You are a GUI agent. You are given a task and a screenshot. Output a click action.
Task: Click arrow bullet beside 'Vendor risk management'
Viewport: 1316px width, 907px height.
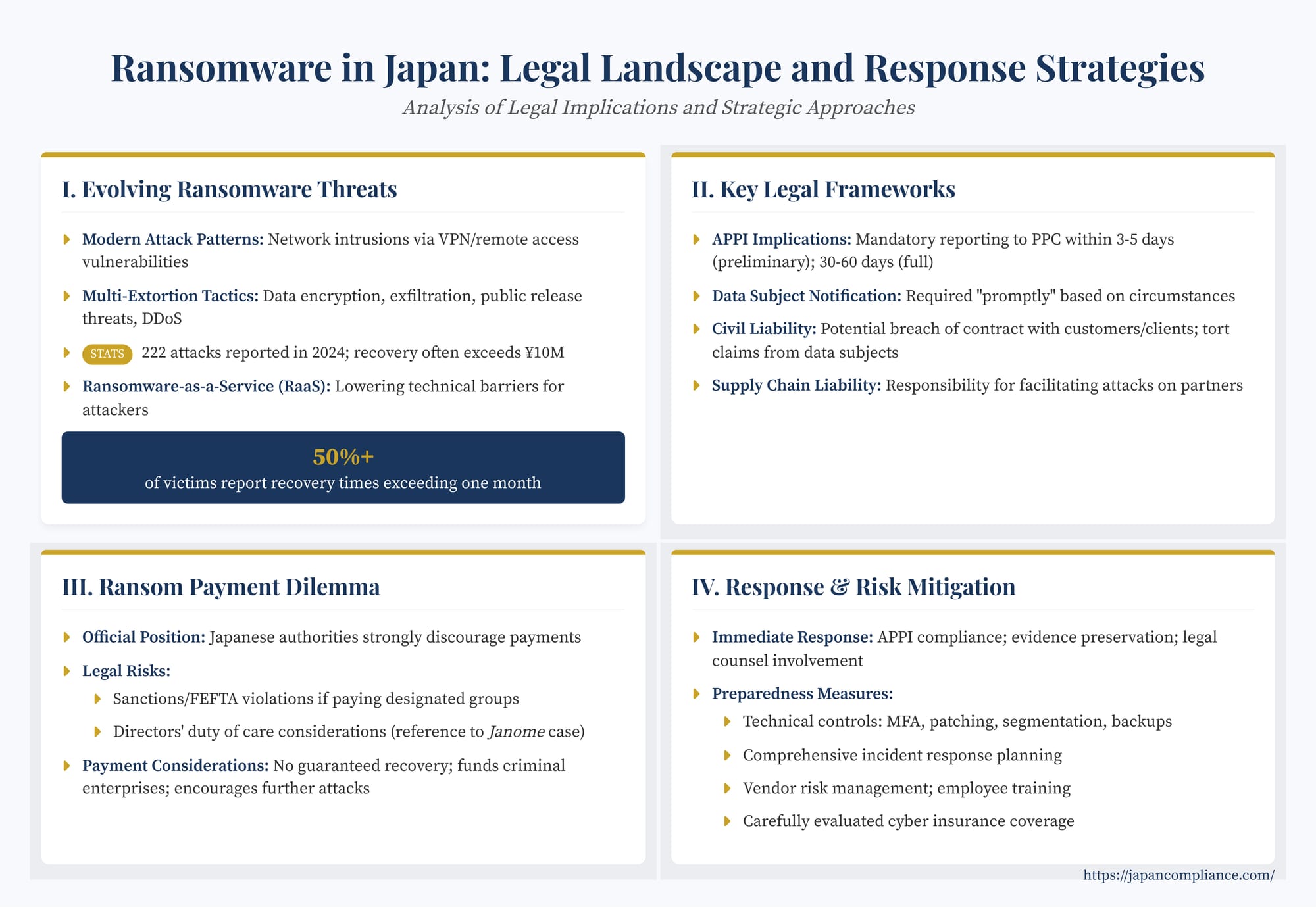pyautogui.click(x=727, y=789)
